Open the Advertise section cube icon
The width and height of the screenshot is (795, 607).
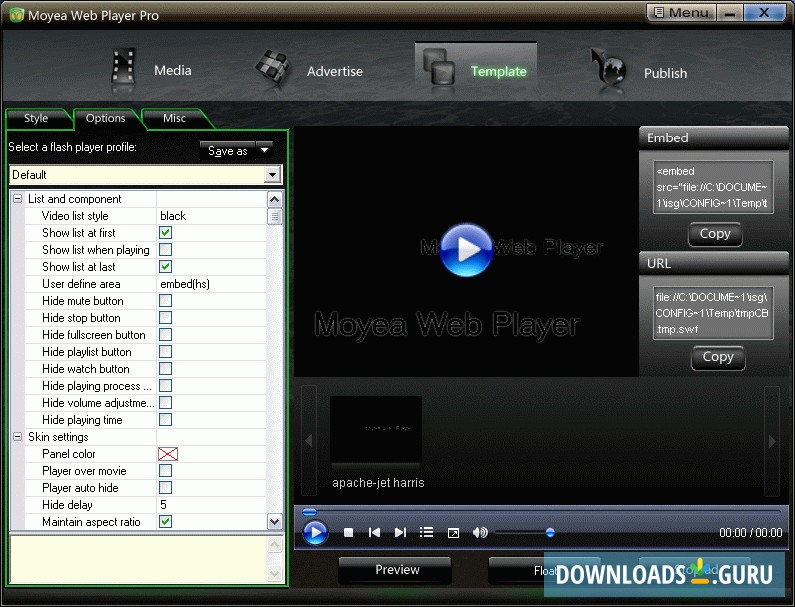pyautogui.click(x=273, y=67)
